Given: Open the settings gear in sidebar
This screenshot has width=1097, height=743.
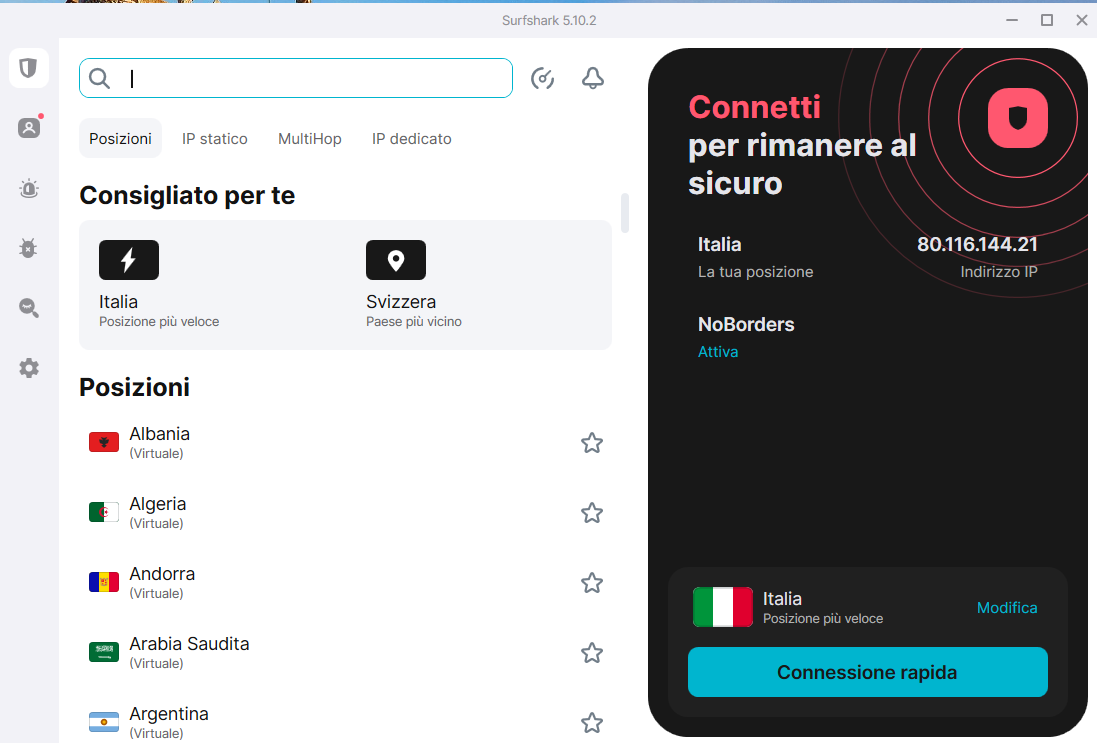Looking at the screenshot, I should 29,368.
